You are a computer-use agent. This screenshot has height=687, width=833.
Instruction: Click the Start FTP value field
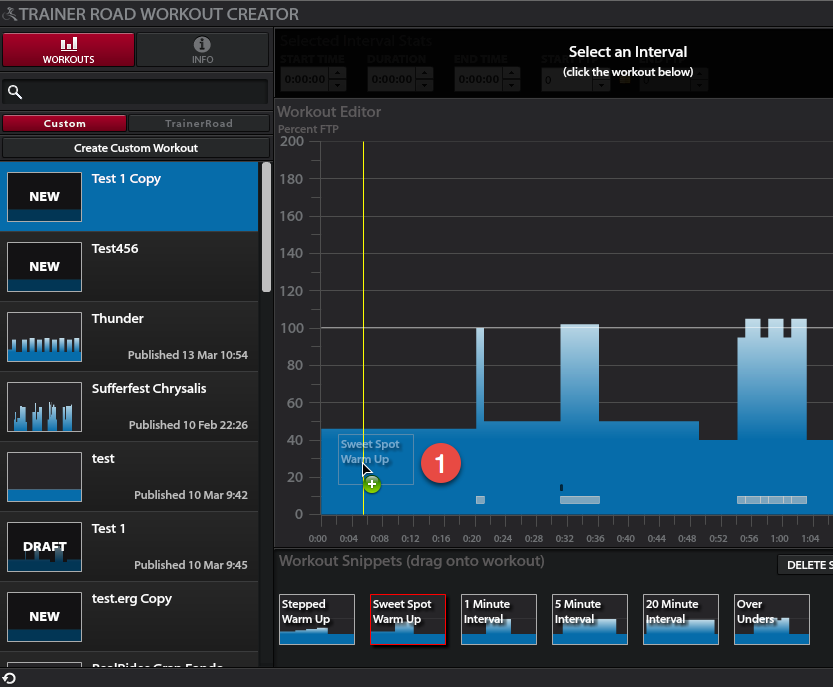coord(567,80)
